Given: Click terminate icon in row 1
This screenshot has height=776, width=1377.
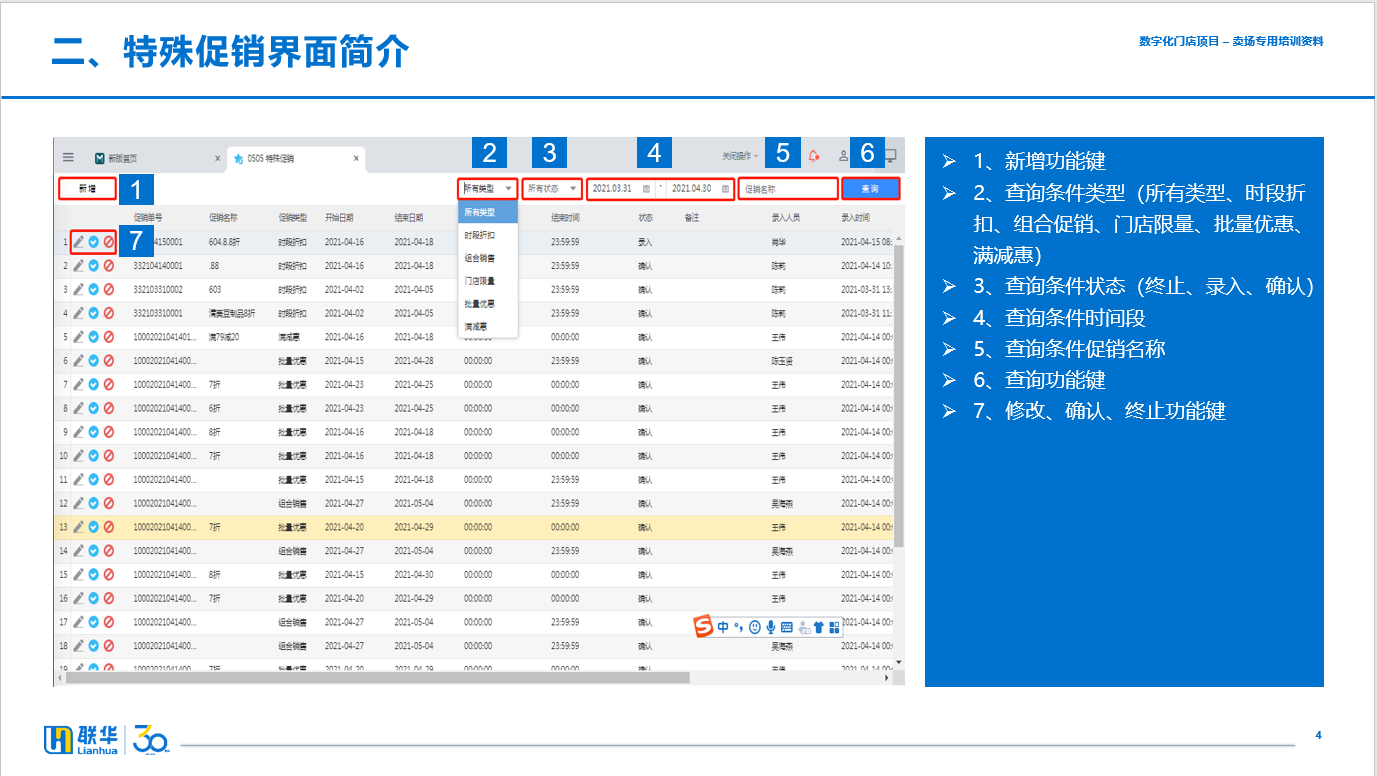Looking at the screenshot, I should pyautogui.click(x=109, y=241).
